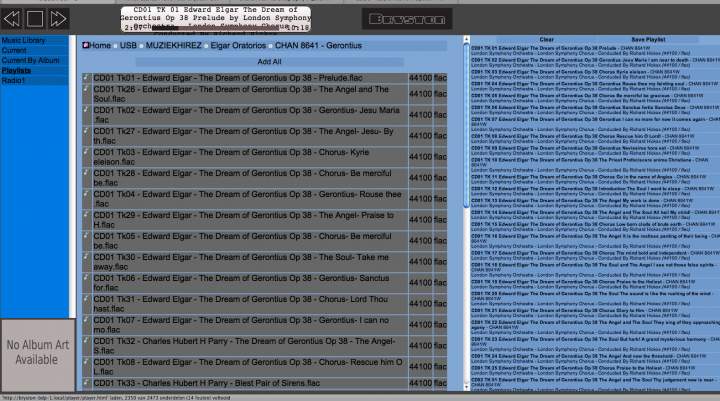Click add icon beside Tk32 Parry row
The image size is (720, 401).
coord(86,341)
